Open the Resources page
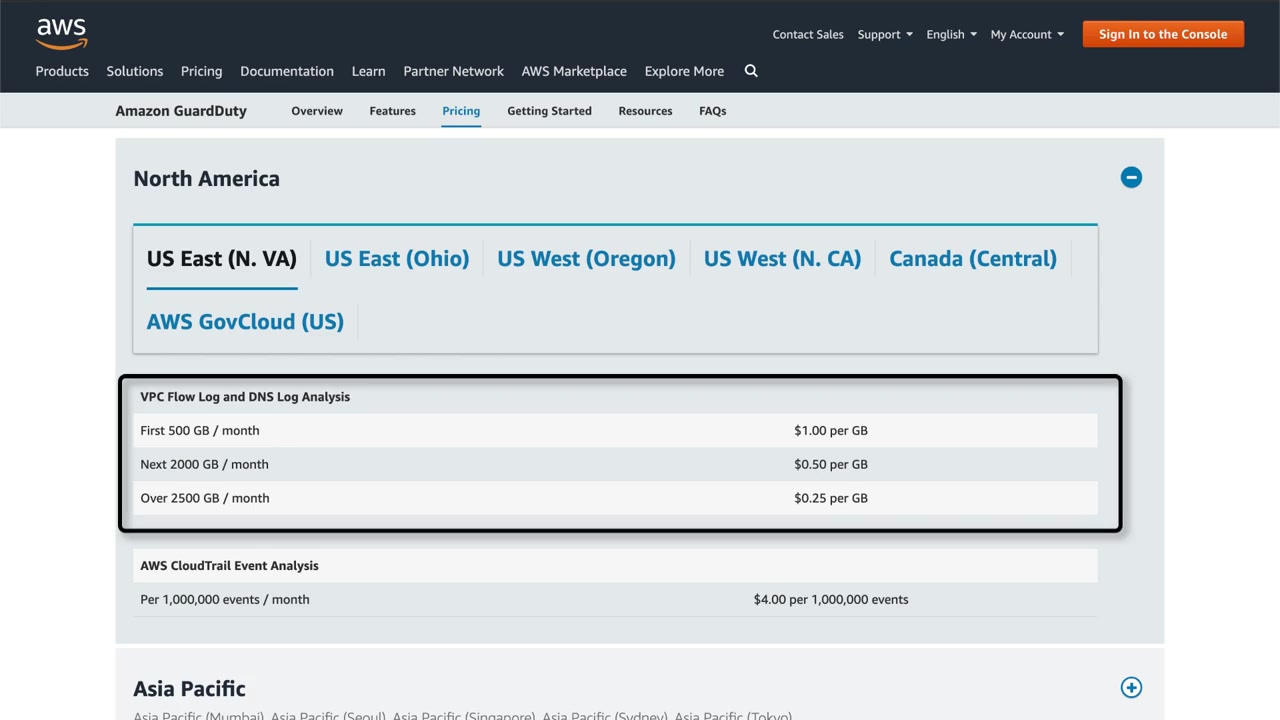Screen dimensions: 1280x720 tap(645, 111)
